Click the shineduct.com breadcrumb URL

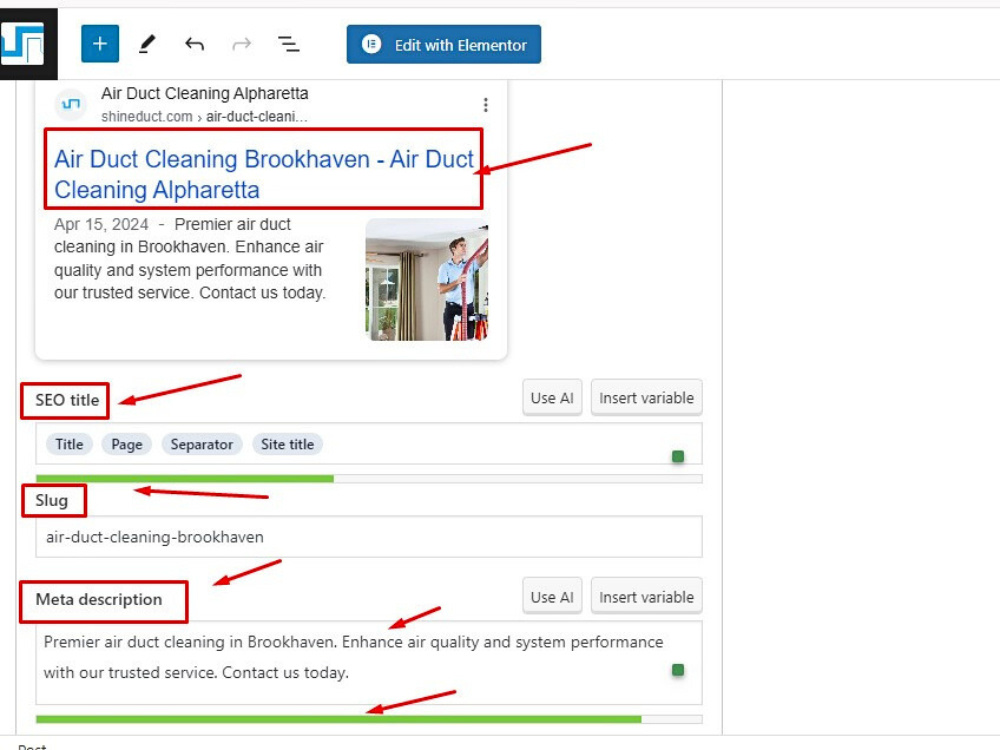click(x=204, y=117)
